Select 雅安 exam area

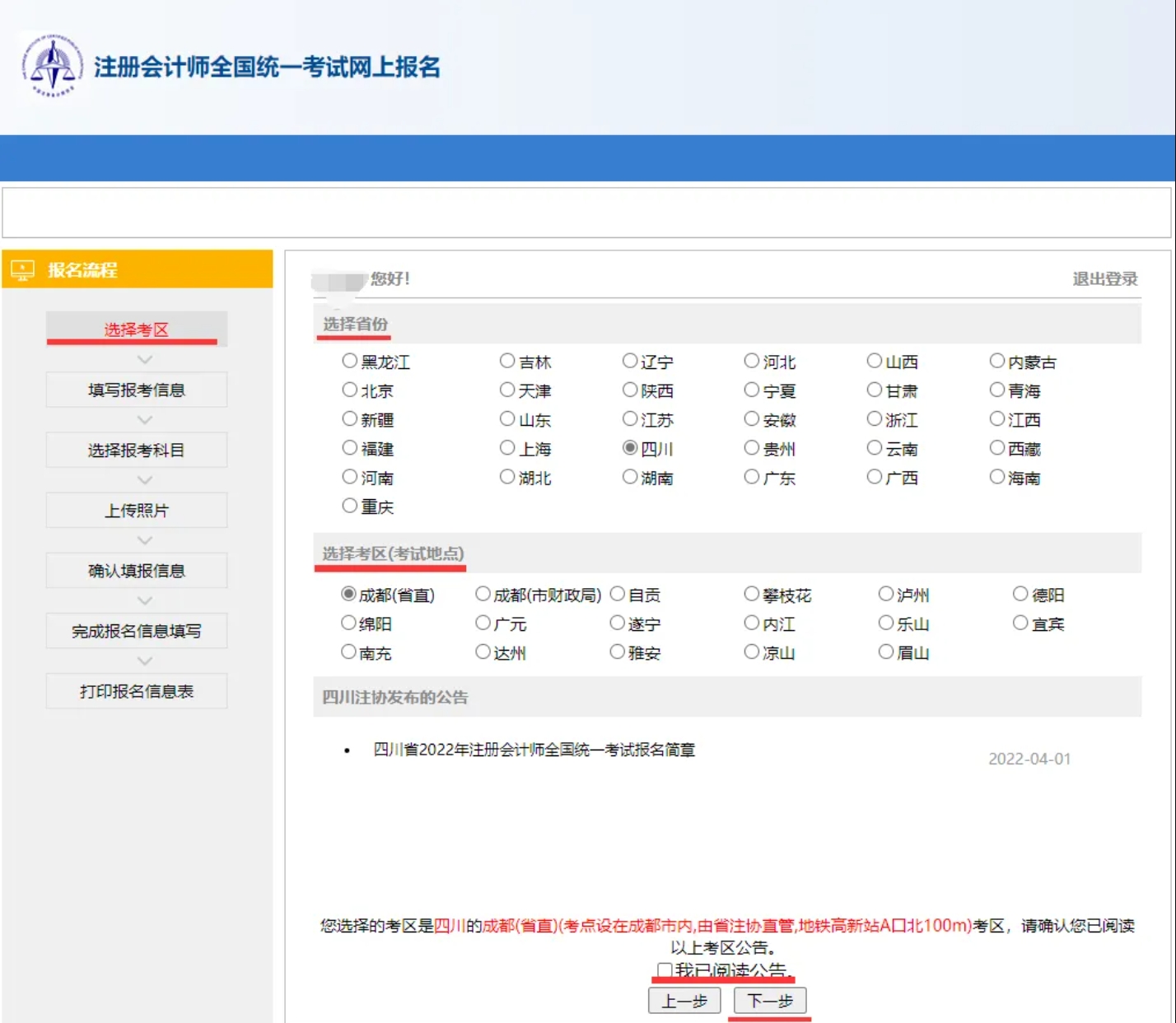coord(618,652)
